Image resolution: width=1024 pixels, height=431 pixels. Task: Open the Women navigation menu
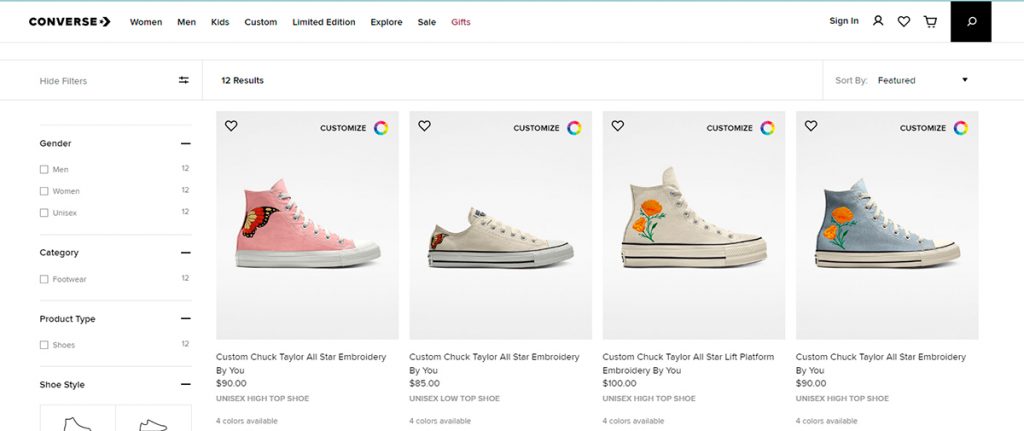click(x=146, y=22)
